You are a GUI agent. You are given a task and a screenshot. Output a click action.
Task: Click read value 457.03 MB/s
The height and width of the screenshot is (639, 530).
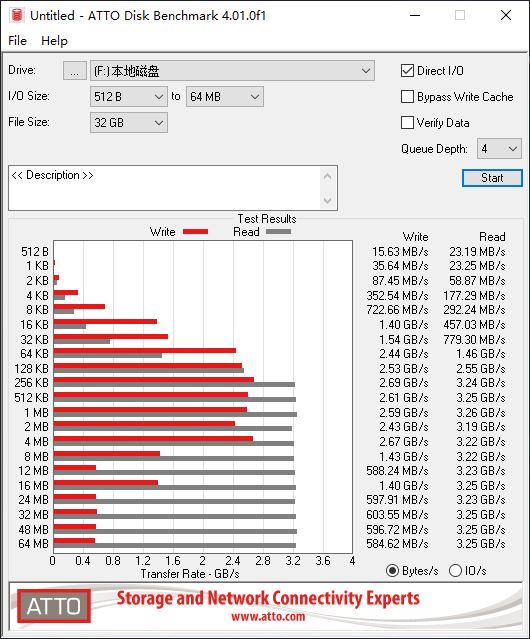point(474,324)
